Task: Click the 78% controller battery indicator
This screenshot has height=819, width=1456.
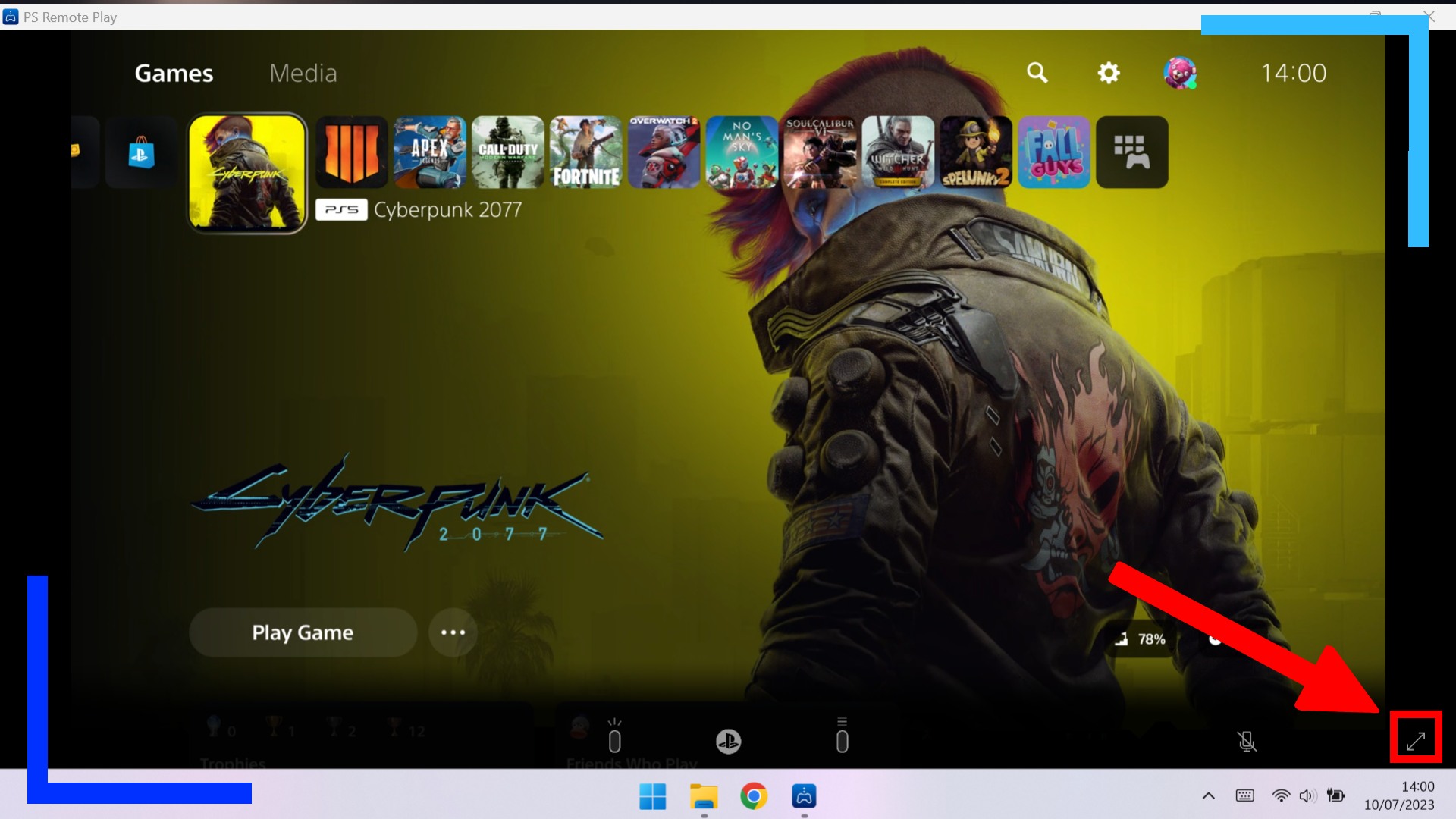Action: (1141, 639)
